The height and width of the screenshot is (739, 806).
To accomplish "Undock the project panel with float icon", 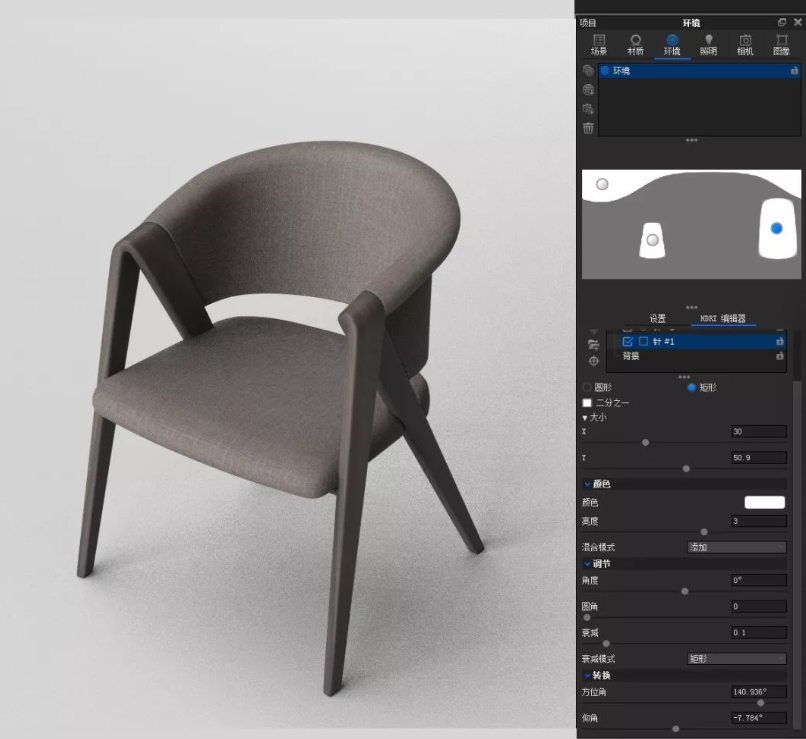I will click(x=782, y=22).
